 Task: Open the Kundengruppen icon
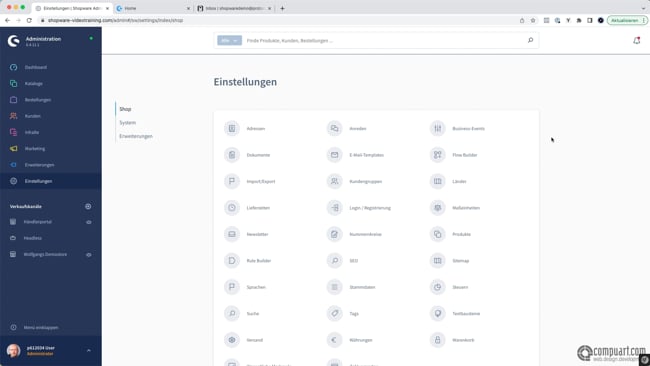(335, 181)
